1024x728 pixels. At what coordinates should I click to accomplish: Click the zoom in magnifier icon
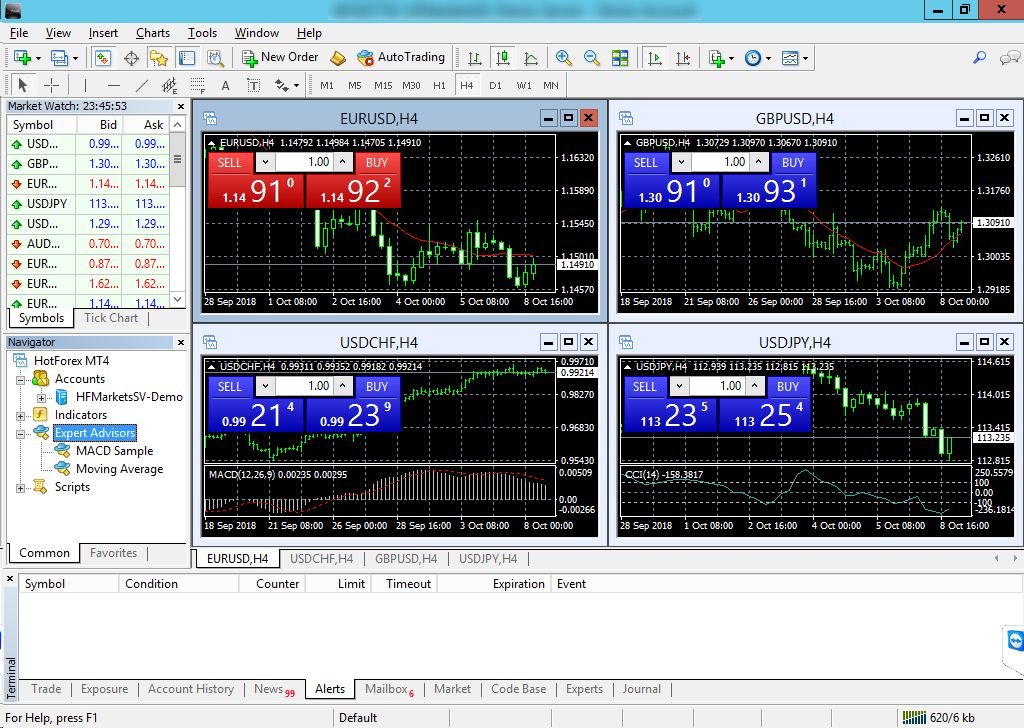coord(564,58)
